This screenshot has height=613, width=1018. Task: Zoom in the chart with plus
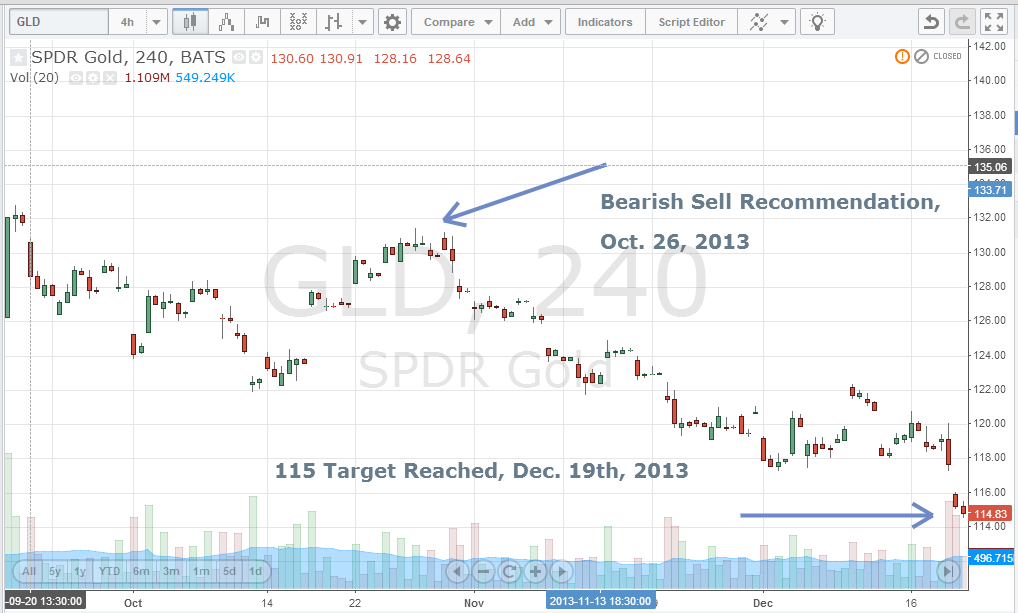click(x=535, y=571)
